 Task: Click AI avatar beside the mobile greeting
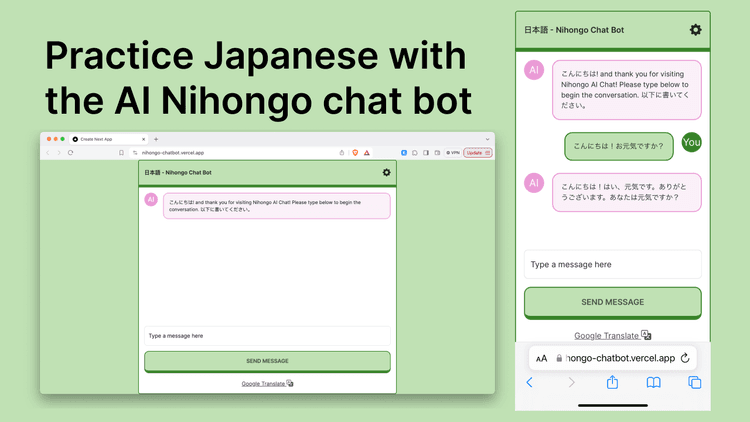(x=534, y=70)
